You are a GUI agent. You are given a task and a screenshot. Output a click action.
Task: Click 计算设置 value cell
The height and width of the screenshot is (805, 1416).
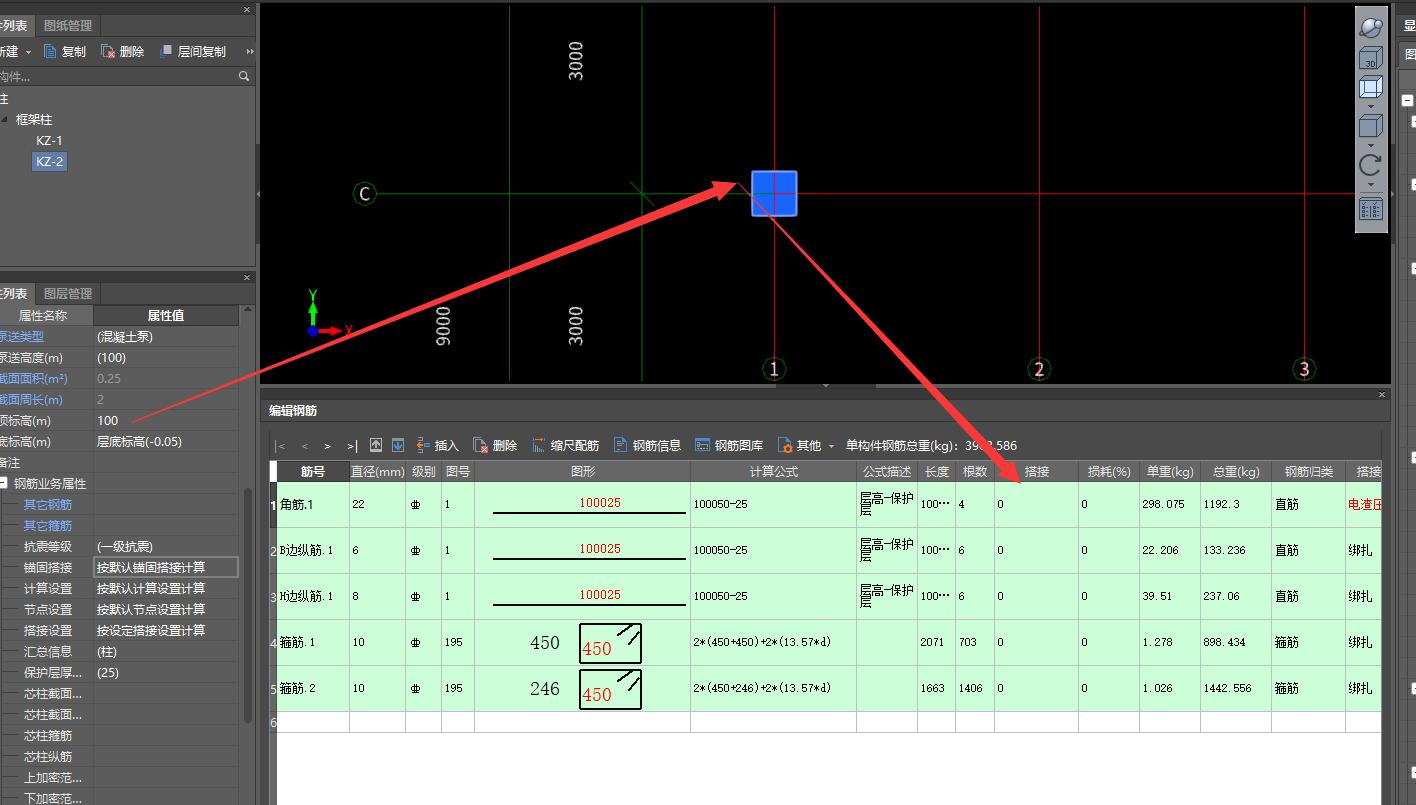[x=166, y=588]
